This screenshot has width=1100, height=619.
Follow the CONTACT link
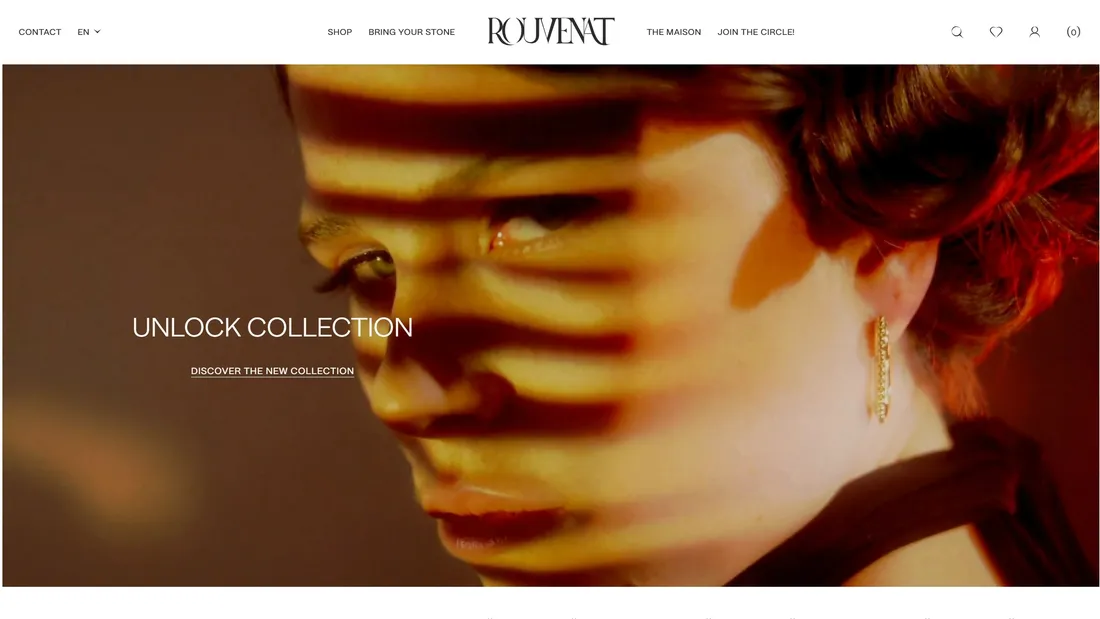coord(40,32)
